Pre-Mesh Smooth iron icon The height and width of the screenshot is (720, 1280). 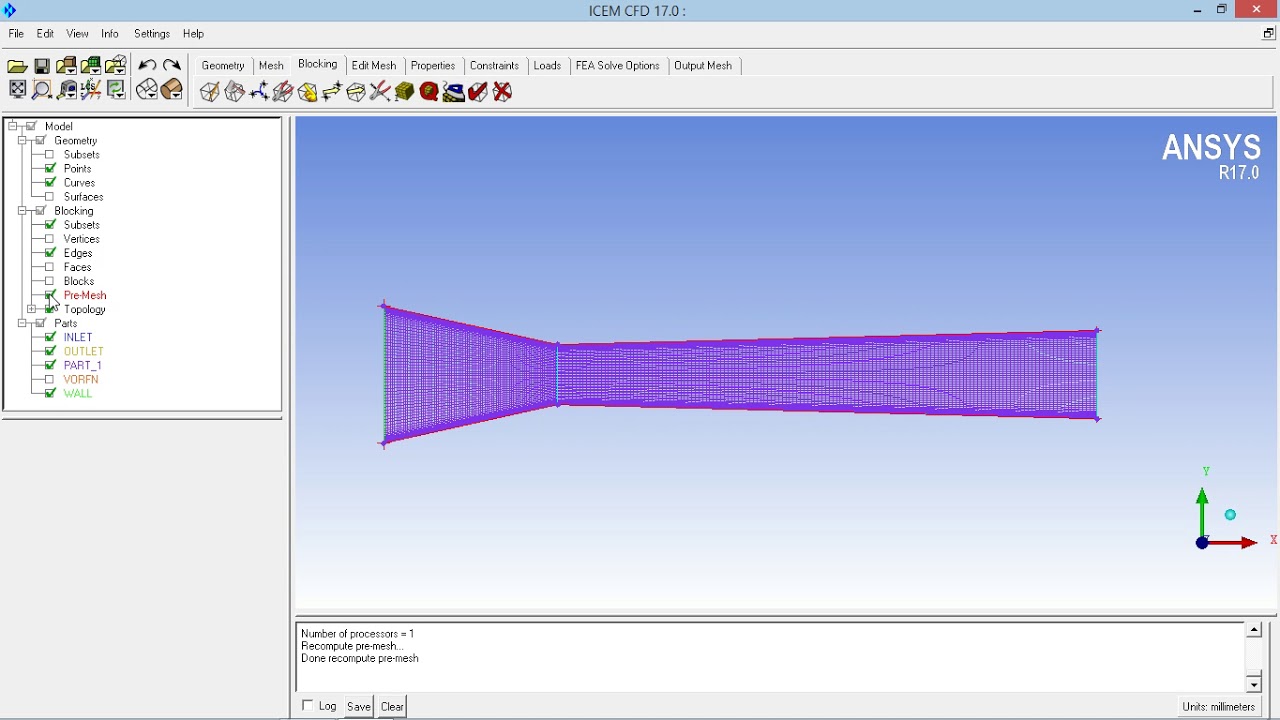(x=454, y=92)
